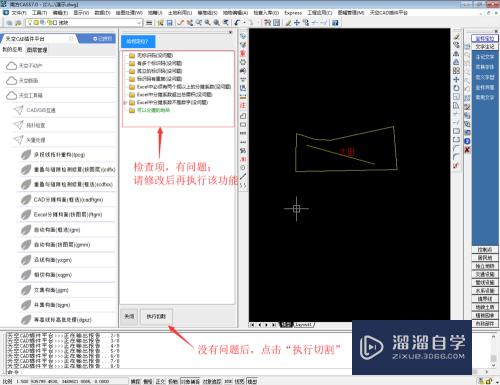Viewport: 500px width, 385px height.
Task: Click the pencil icon in top toolbar
Action: tap(288, 23)
